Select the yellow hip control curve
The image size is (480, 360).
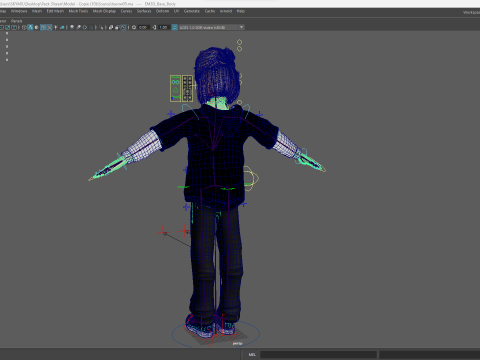[x=251, y=178]
